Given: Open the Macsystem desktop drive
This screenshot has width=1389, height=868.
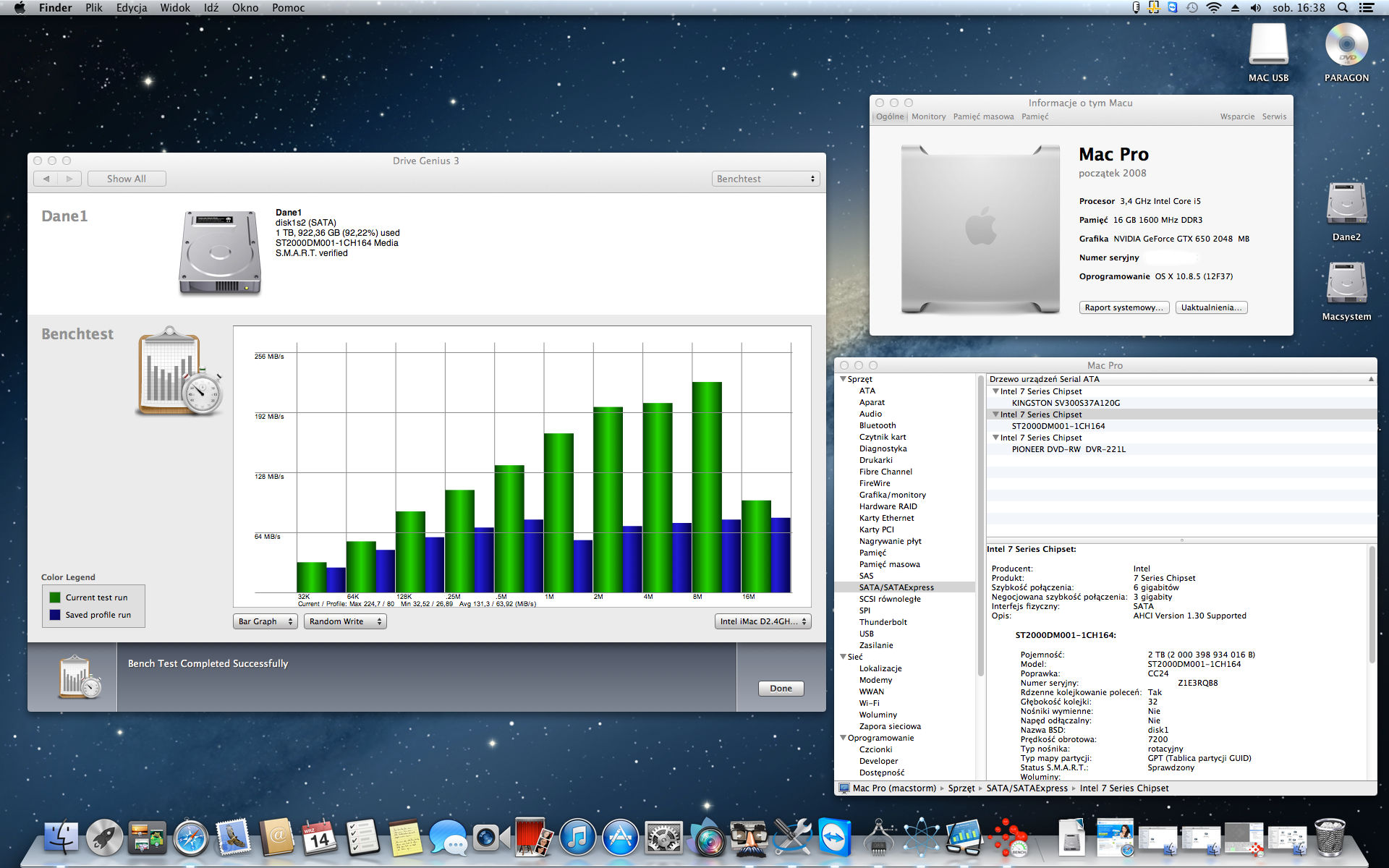Looking at the screenshot, I should 1346,291.
